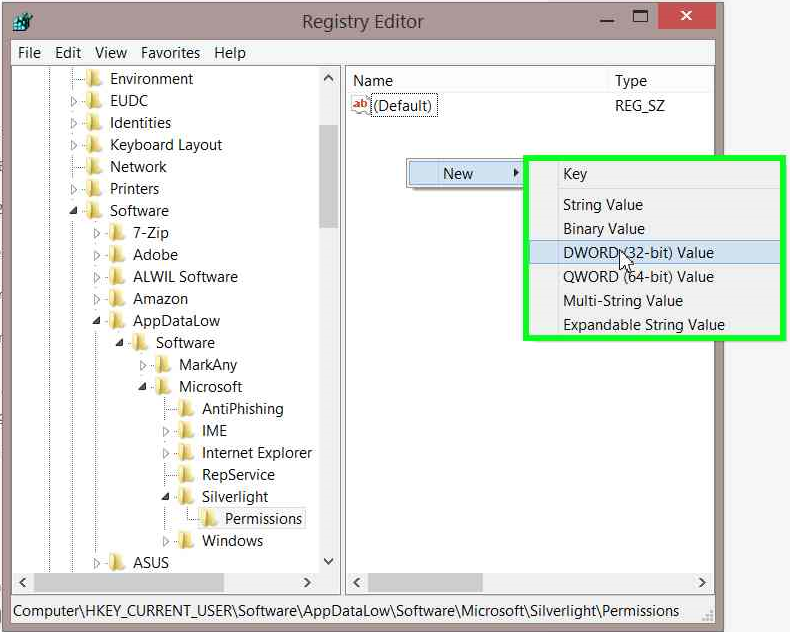Click the ASUS folder icon
Viewport: 790px width, 632px height.
tap(117, 562)
